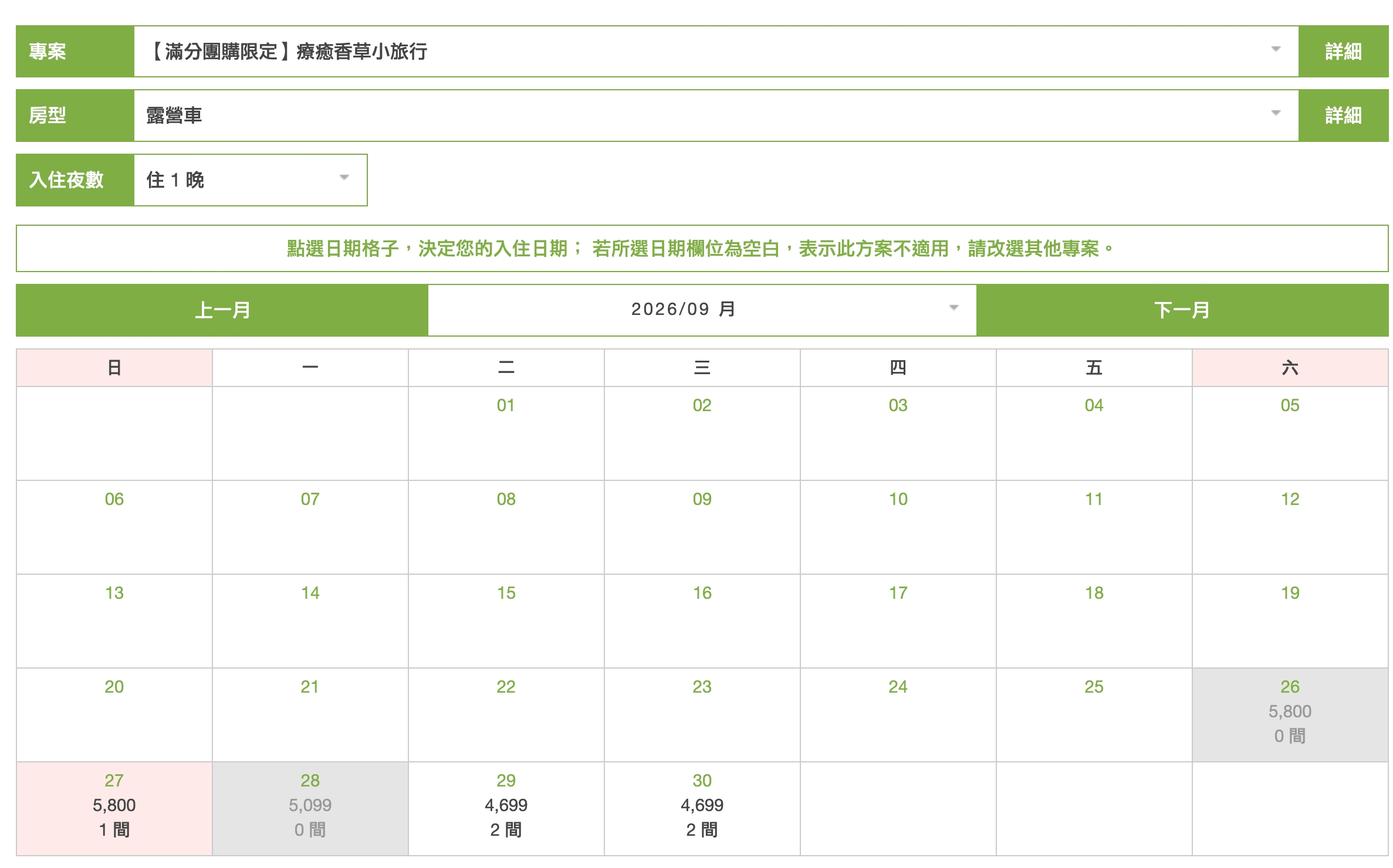Click calendar date 21
The width and height of the screenshot is (1393, 868).
click(x=310, y=715)
